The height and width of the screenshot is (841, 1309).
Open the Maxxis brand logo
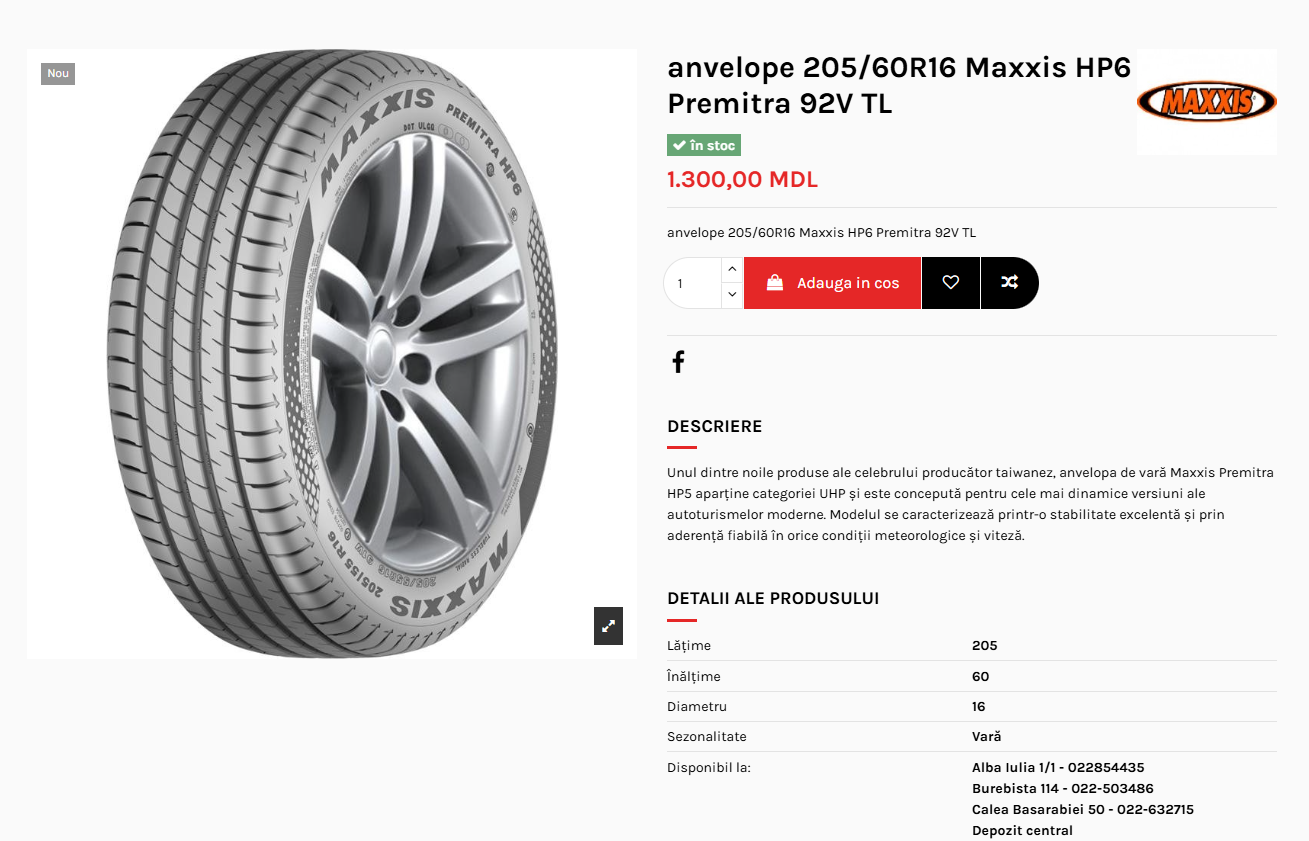coord(1207,102)
